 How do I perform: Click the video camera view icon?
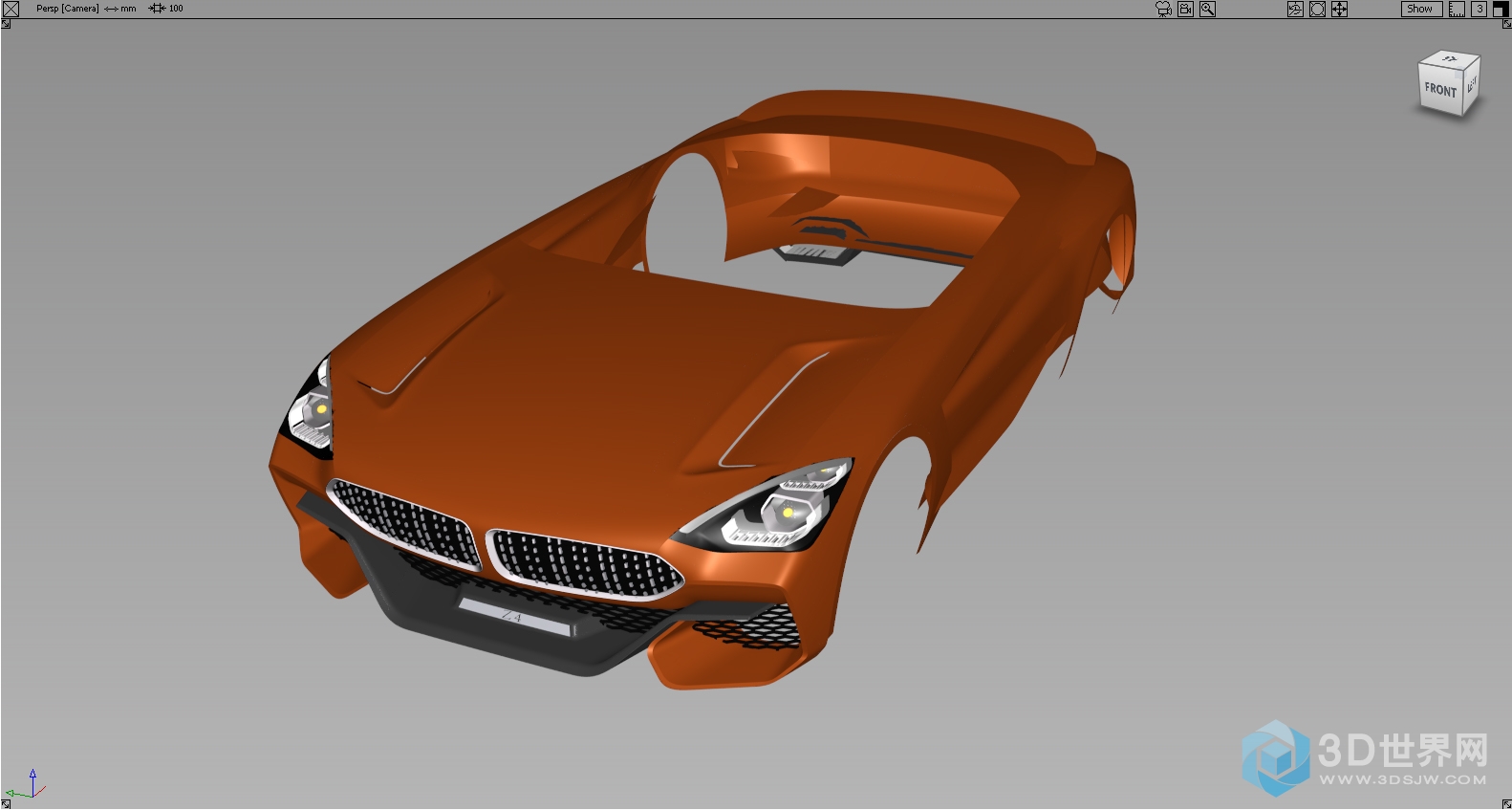coord(1186,9)
